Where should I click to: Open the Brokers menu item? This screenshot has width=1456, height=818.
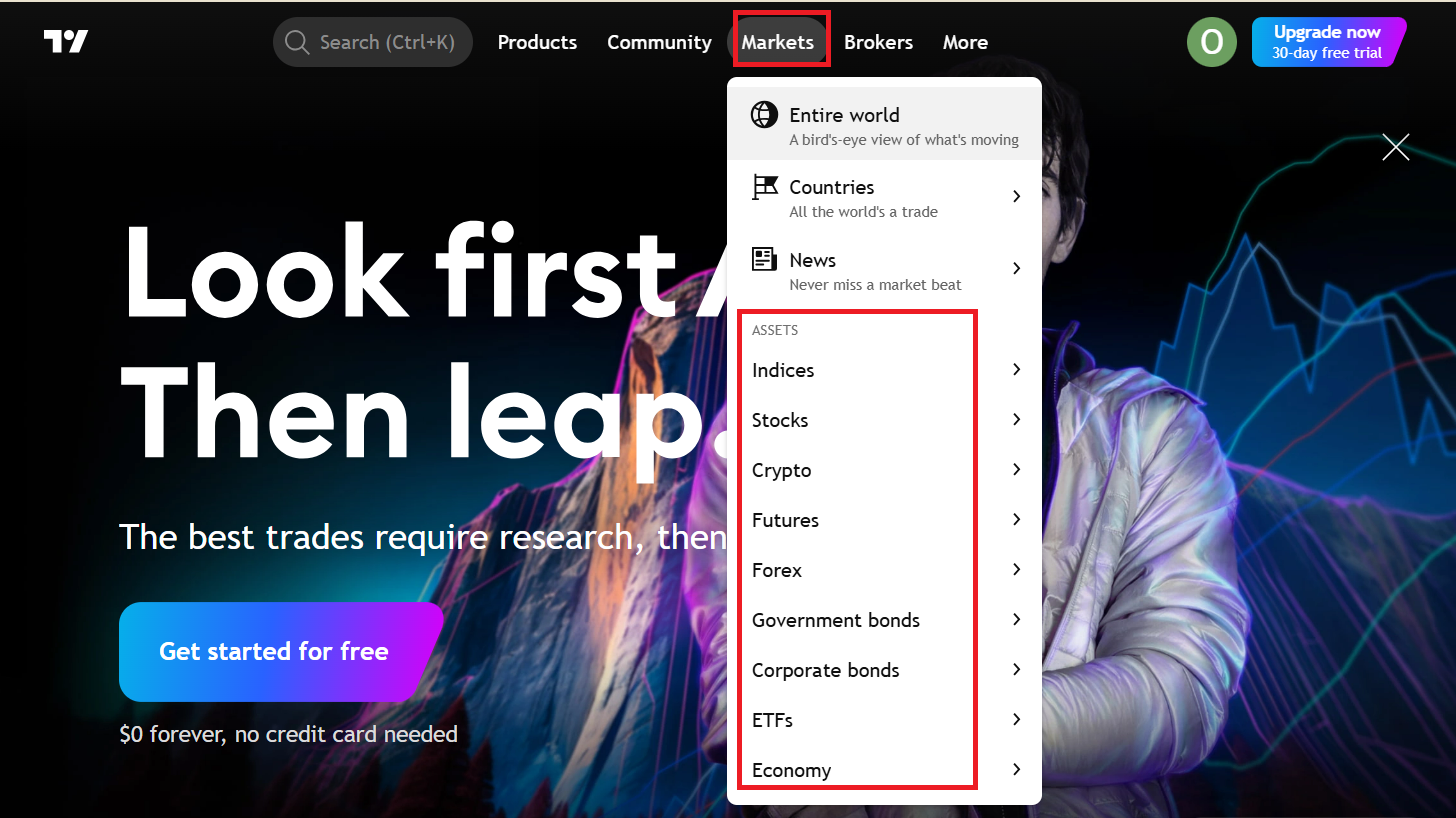(x=878, y=42)
